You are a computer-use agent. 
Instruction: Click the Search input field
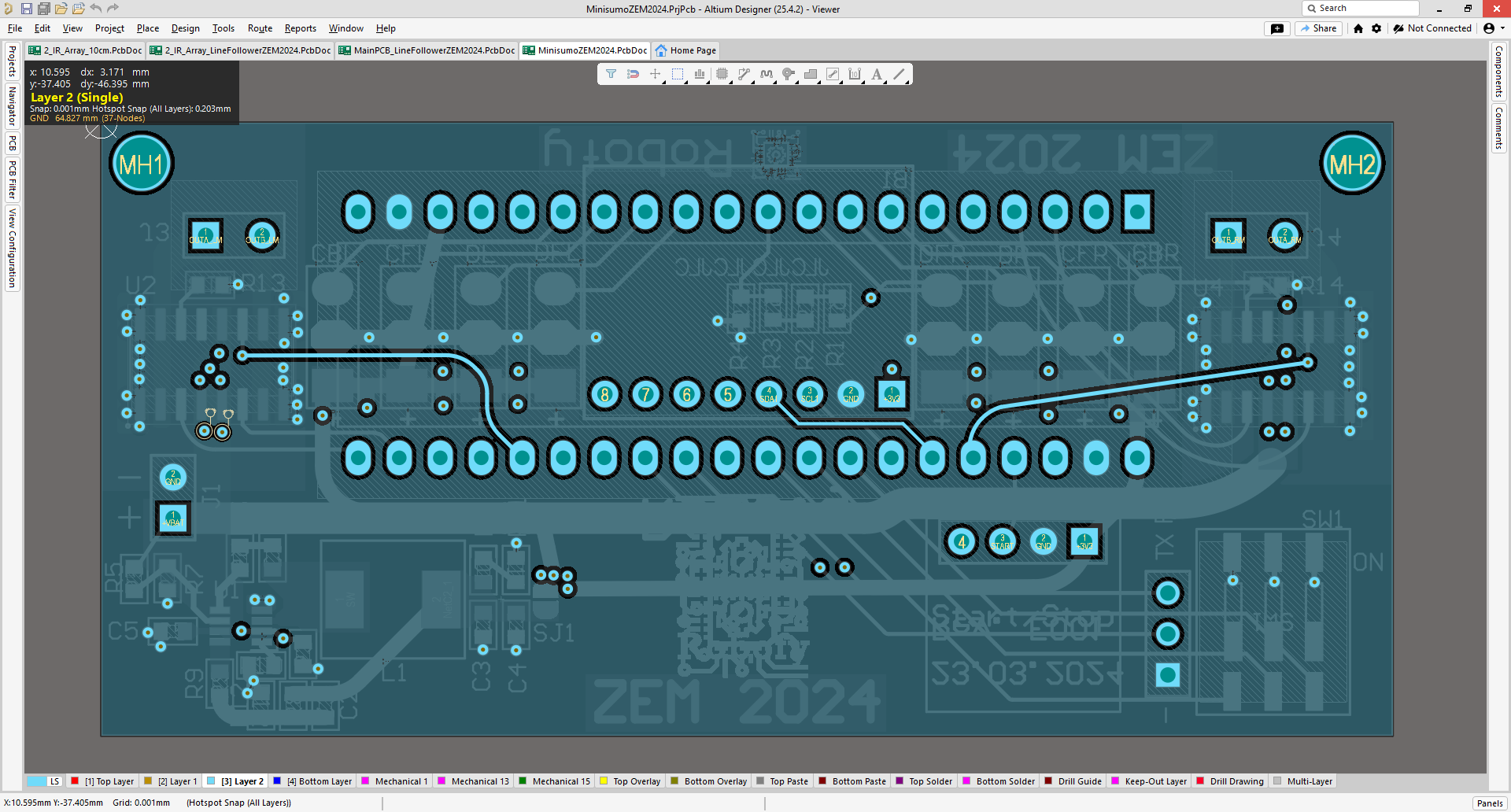click(x=1361, y=9)
